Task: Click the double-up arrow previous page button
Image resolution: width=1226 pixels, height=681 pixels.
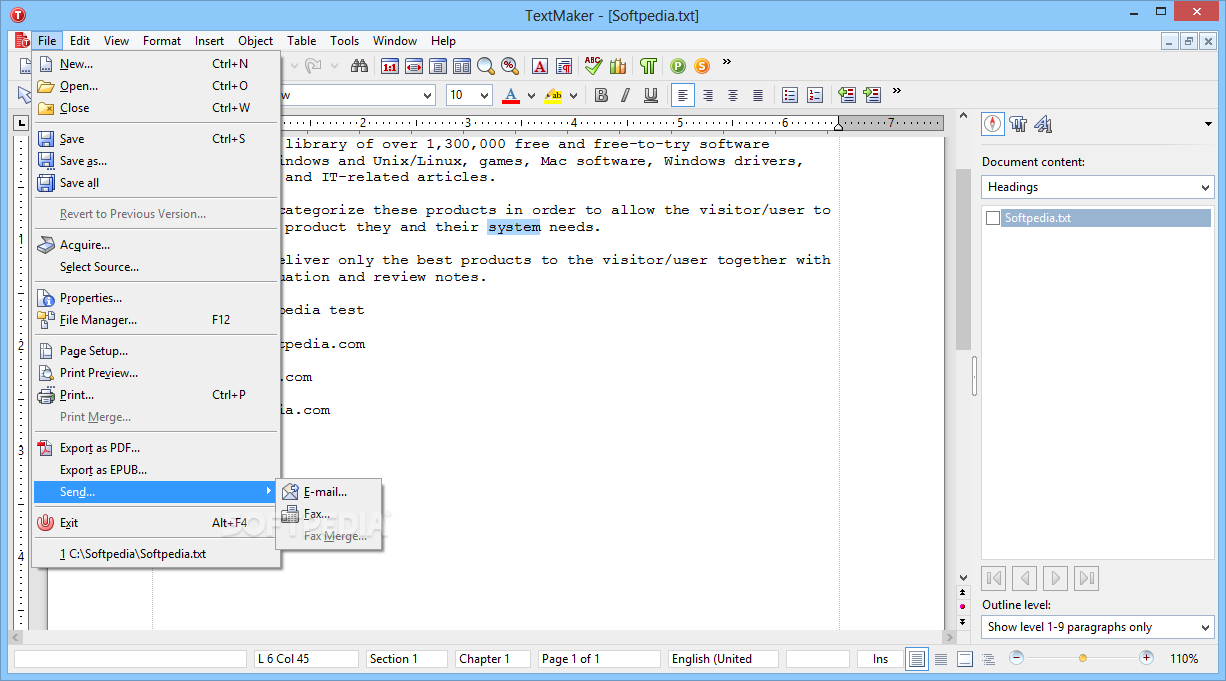Action: click(963, 592)
